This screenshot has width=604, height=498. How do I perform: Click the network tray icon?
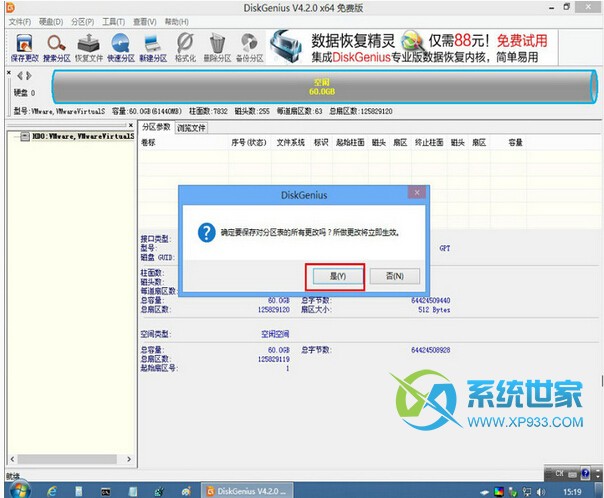[x=527, y=492]
